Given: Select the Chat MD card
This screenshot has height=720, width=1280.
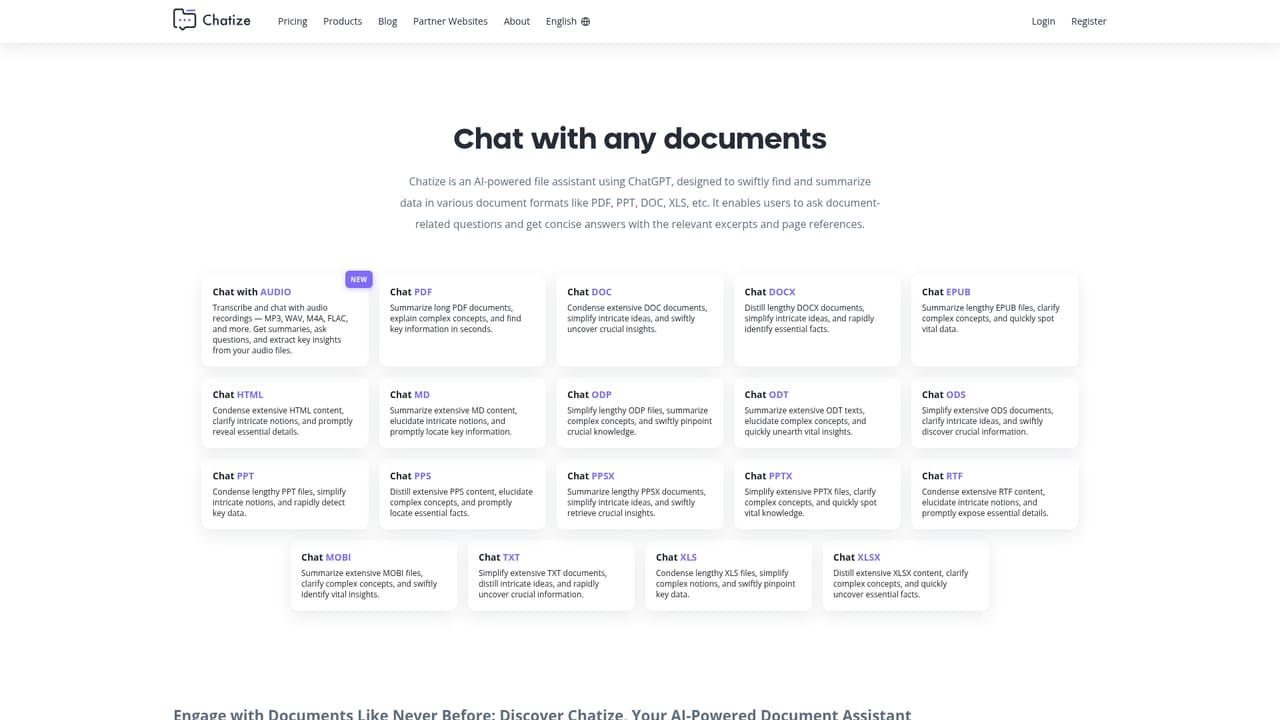Looking at the screenshot, I should [x=462, y=413].
